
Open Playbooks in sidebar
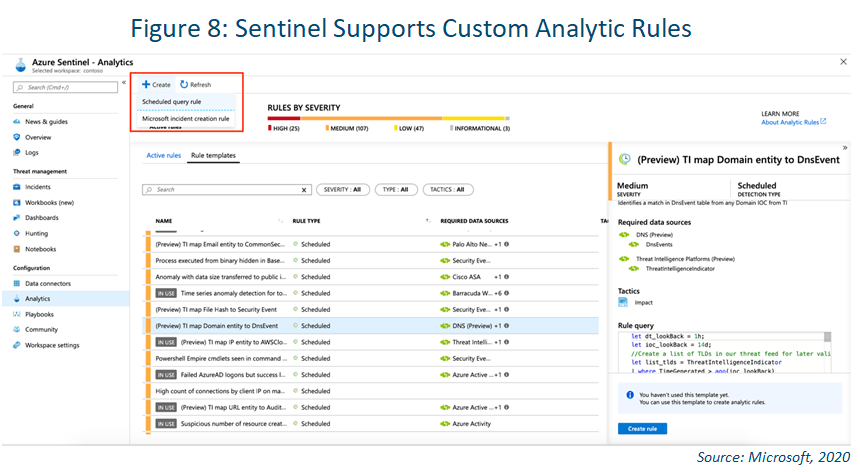tap(39, 315)
